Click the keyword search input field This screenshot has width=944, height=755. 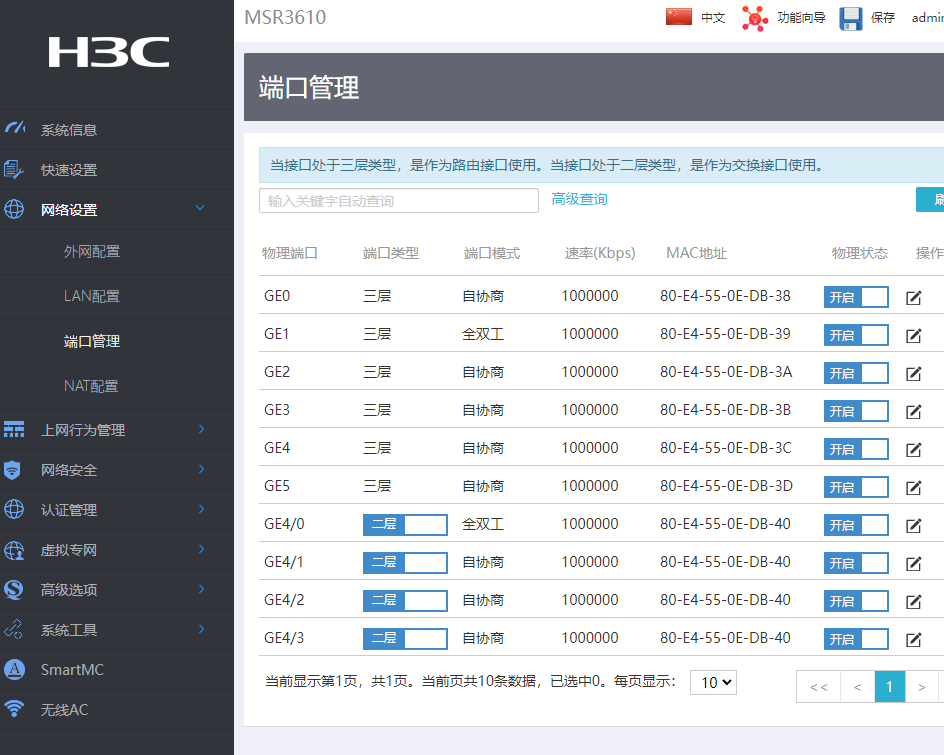tap(399, 200)
